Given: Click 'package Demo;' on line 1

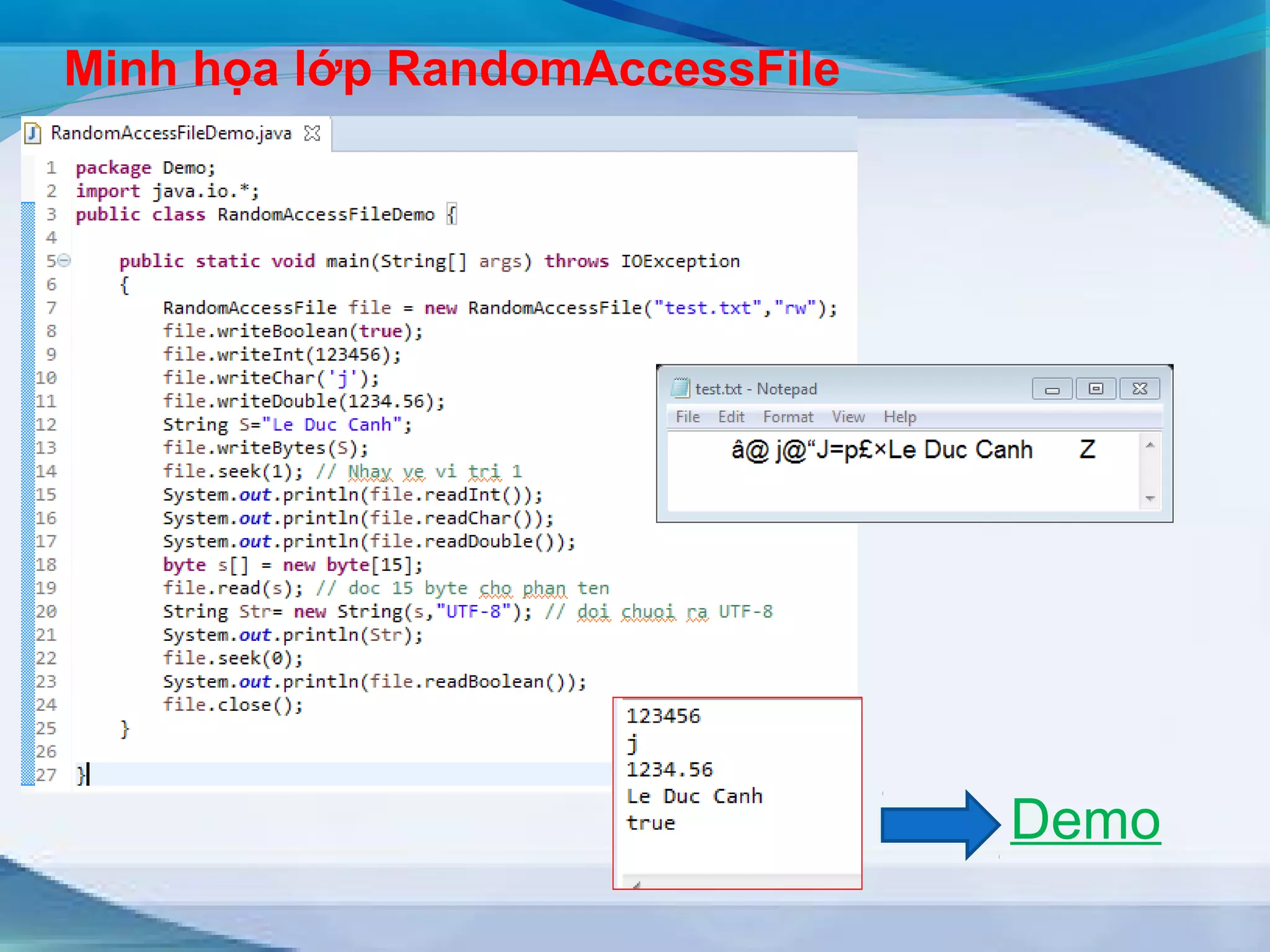Looking at the screenshot, I should (146, 168).
